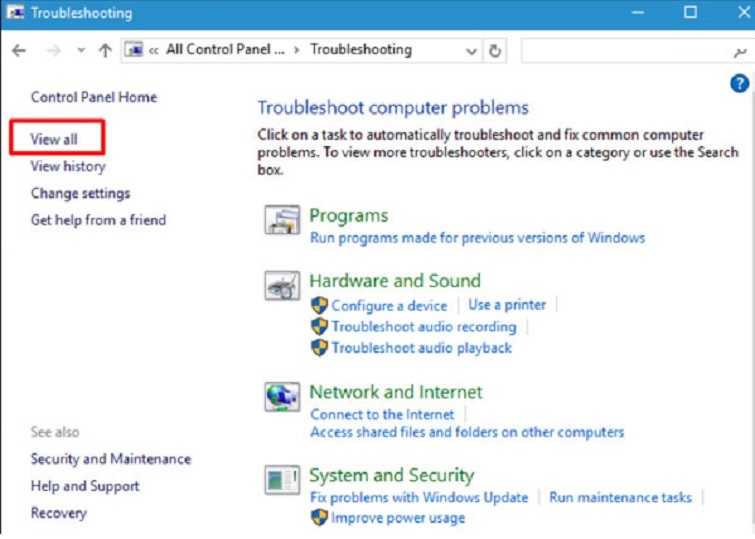
Task: Open the recent locations dropdown arrow
Action: (x=81, y=50)
